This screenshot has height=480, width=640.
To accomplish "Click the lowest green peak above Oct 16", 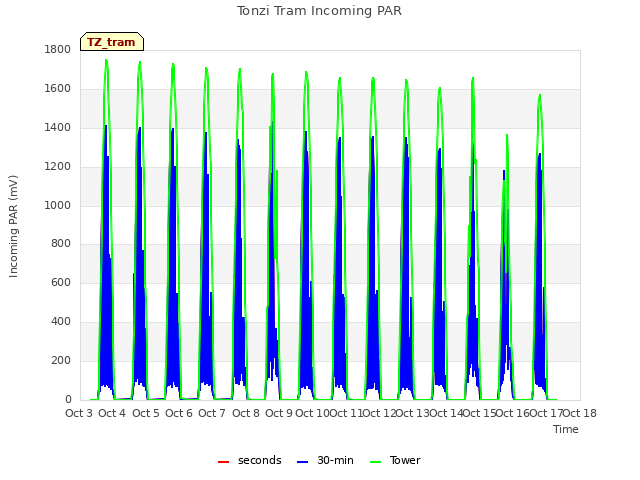I will coord(507,135).
